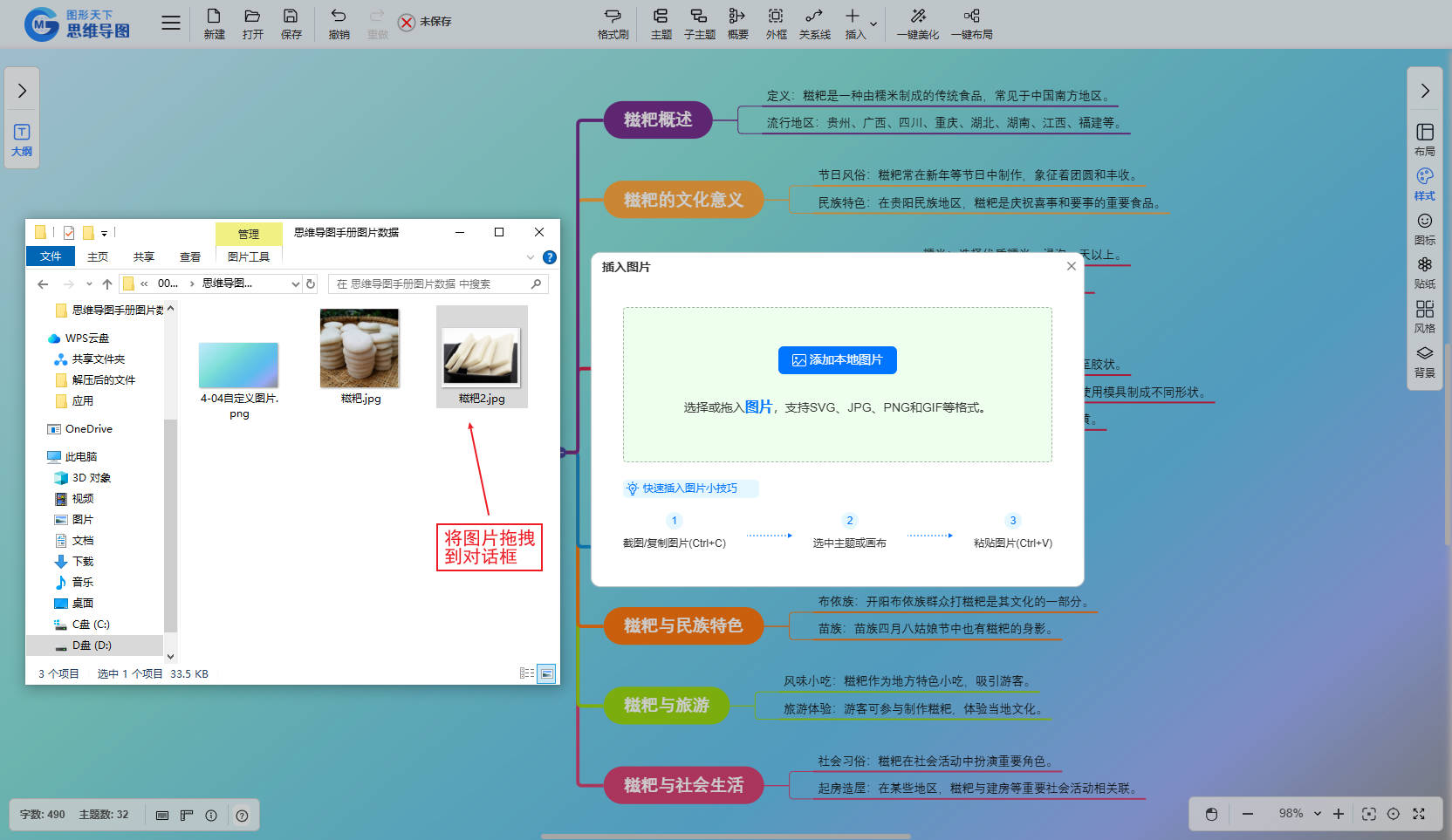Viewport: 1452px width, 840px height.
Task: Collapse the right side panel arrow
Action: (x=1424, y=91)
